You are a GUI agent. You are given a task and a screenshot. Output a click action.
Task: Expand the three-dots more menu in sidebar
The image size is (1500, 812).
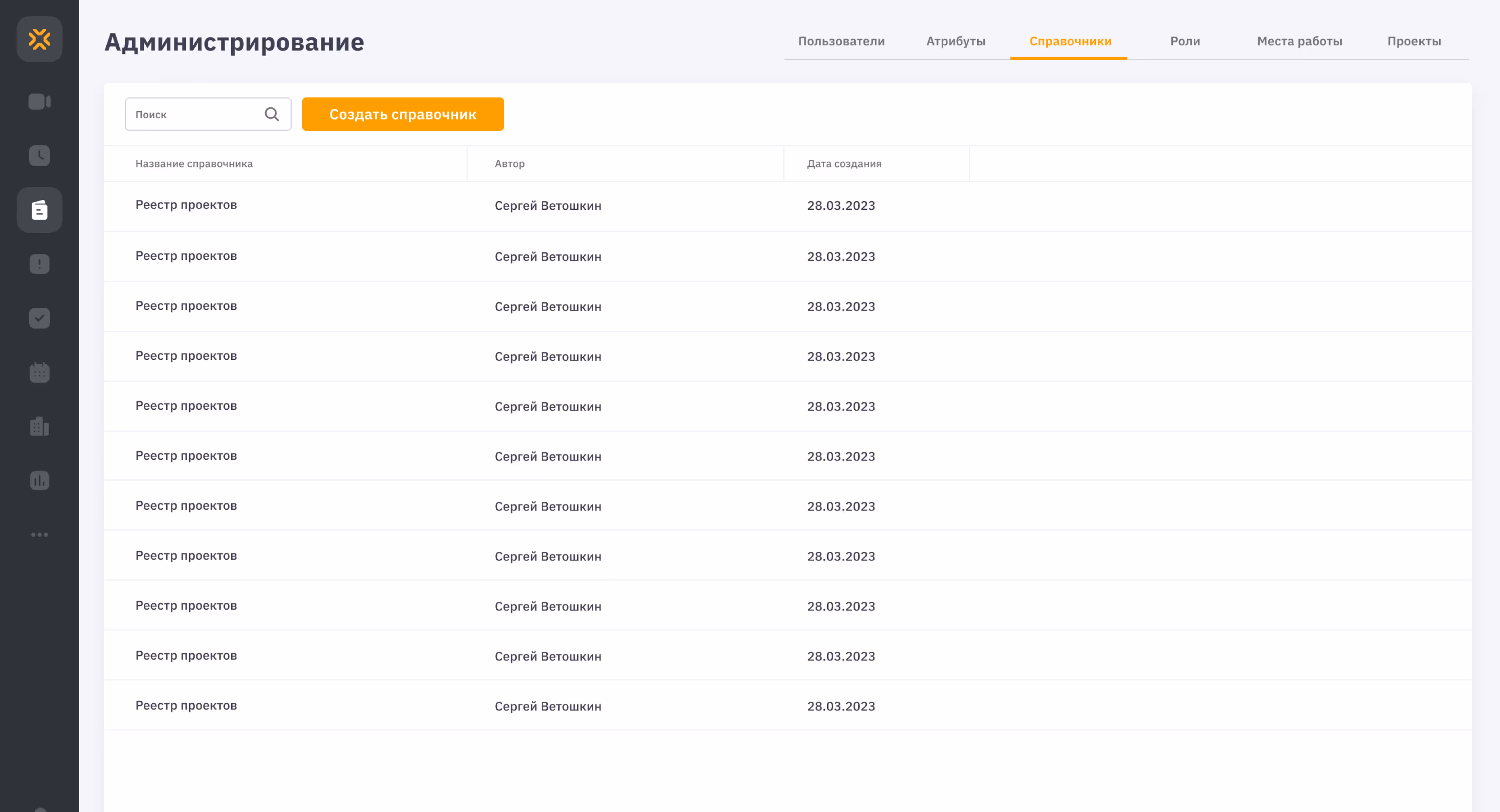39,534
